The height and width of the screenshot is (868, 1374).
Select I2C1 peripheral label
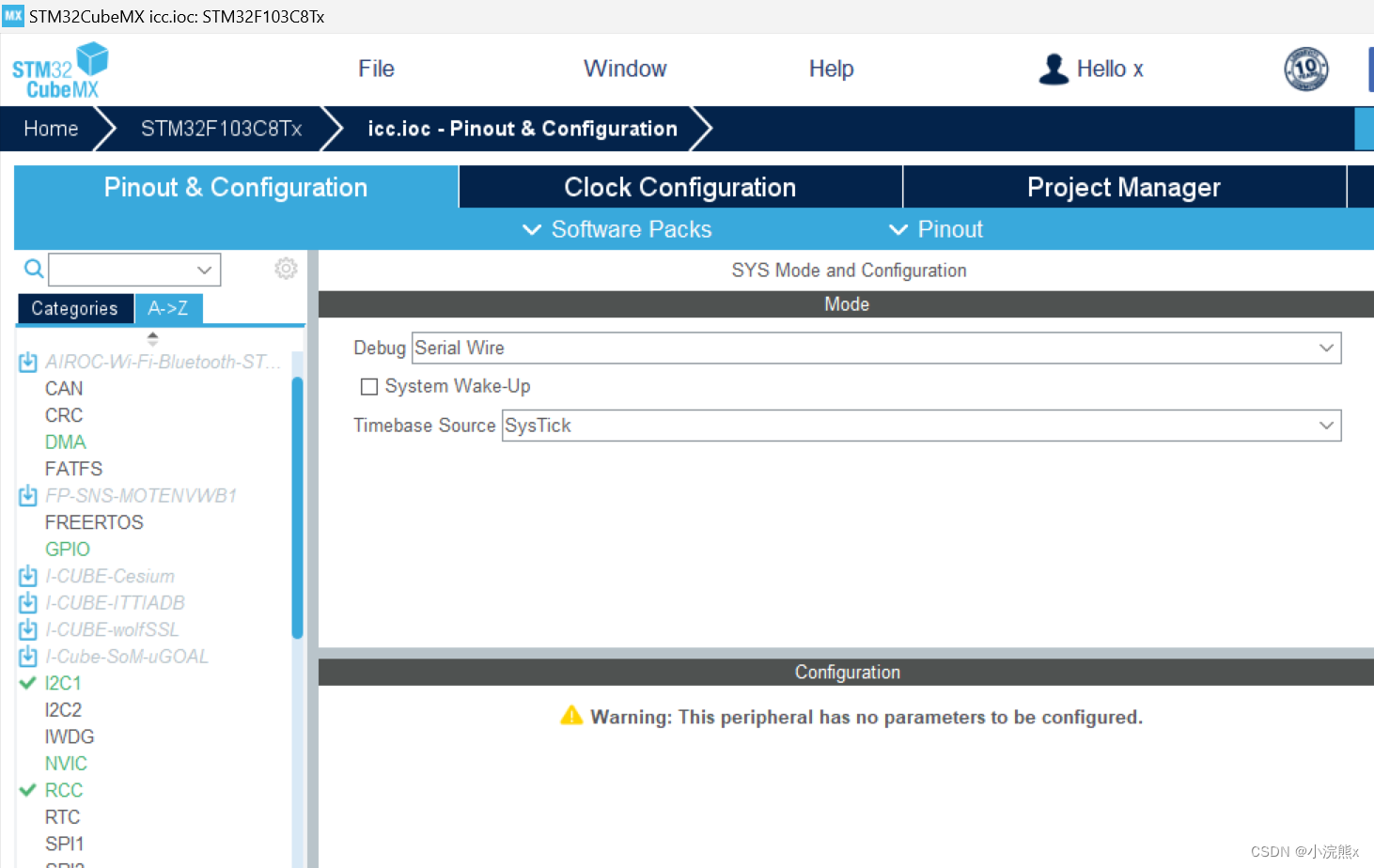pyautogui.click(x=63, y=683)
